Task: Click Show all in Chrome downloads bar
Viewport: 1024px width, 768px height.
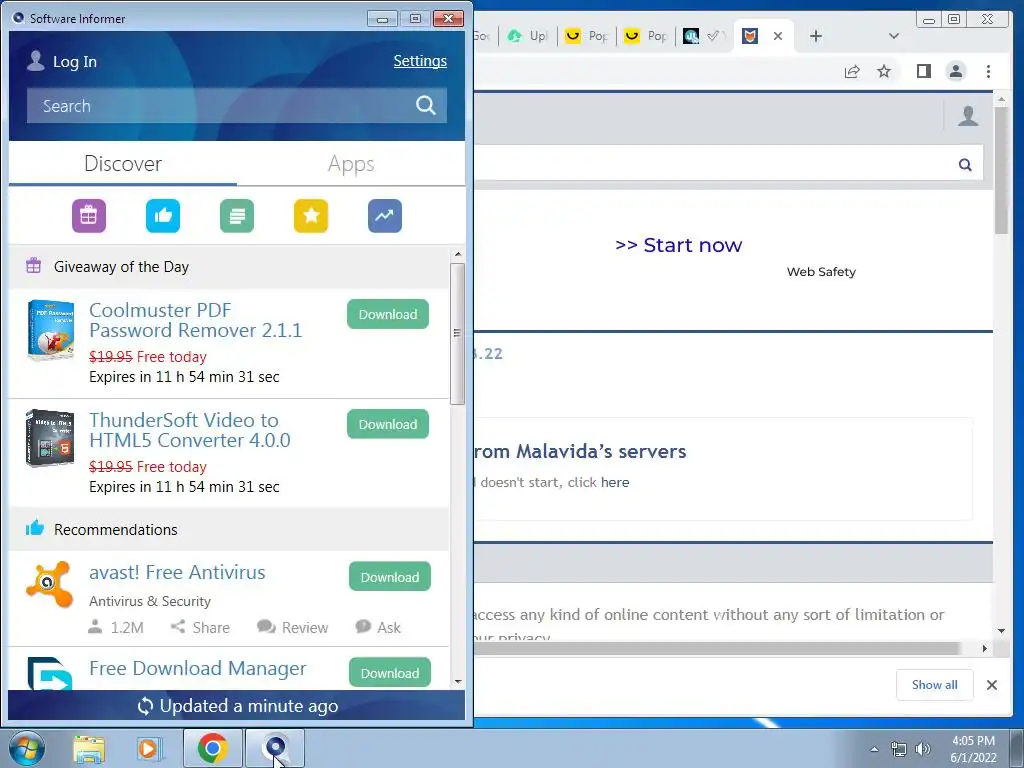Action: click(x=935, y=684)
